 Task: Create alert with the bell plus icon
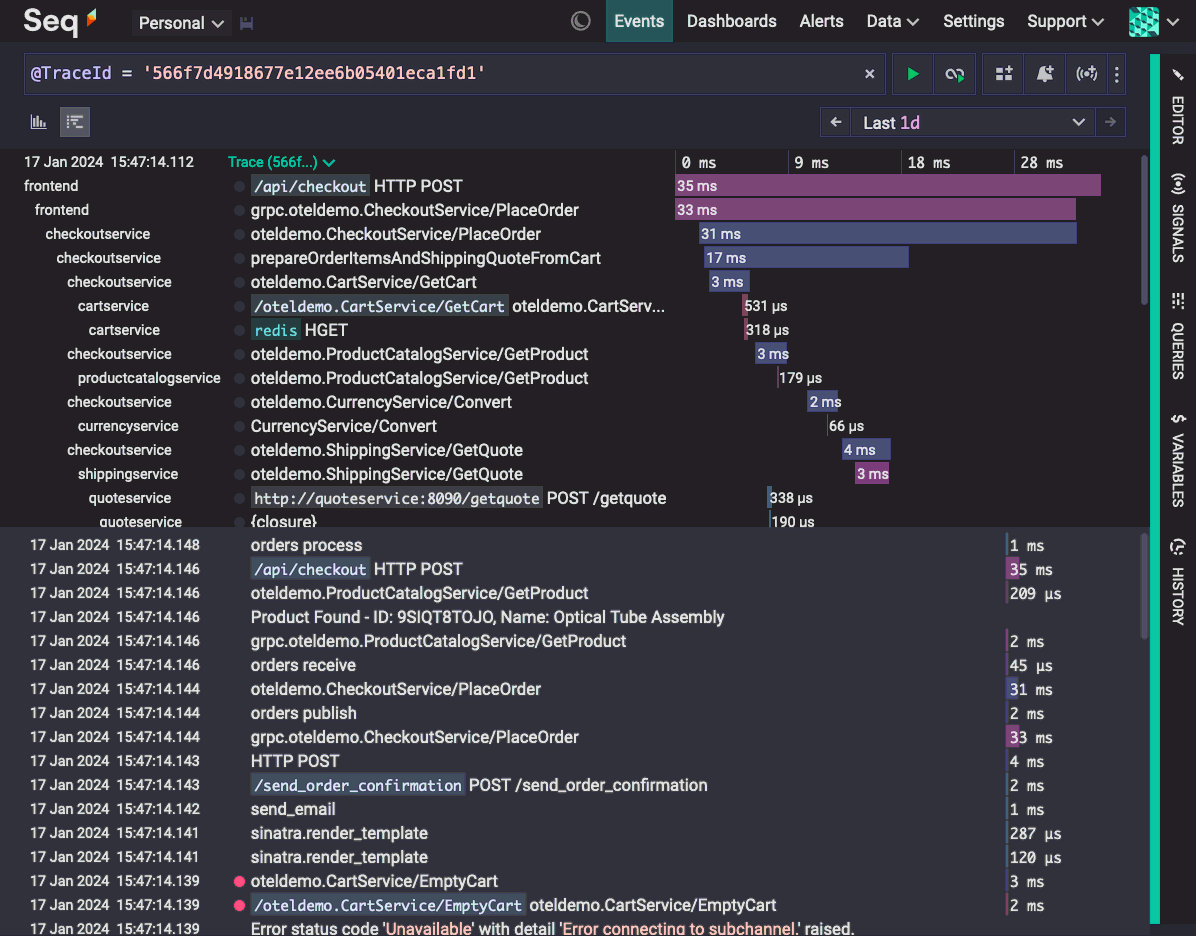pyautogui.click(x=1045, y=74)
